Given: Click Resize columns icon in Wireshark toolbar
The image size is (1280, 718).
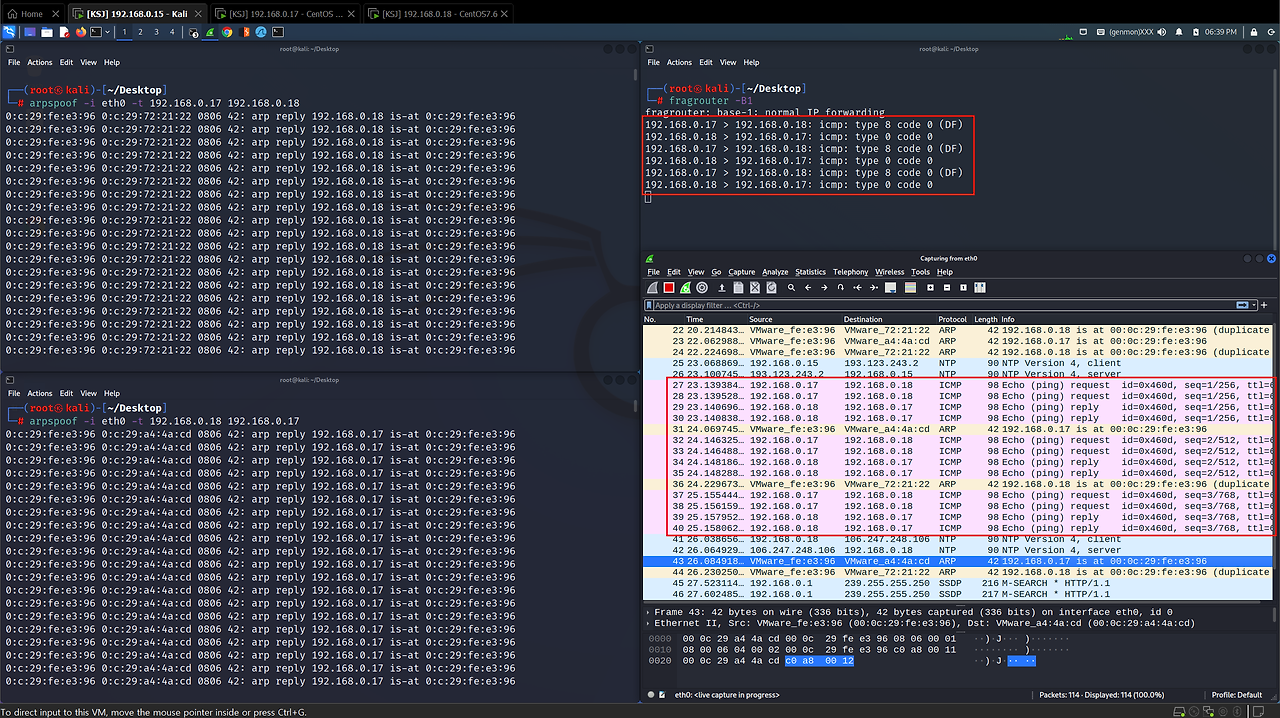Looking at the screenshot, I should [x=980, y=288].
